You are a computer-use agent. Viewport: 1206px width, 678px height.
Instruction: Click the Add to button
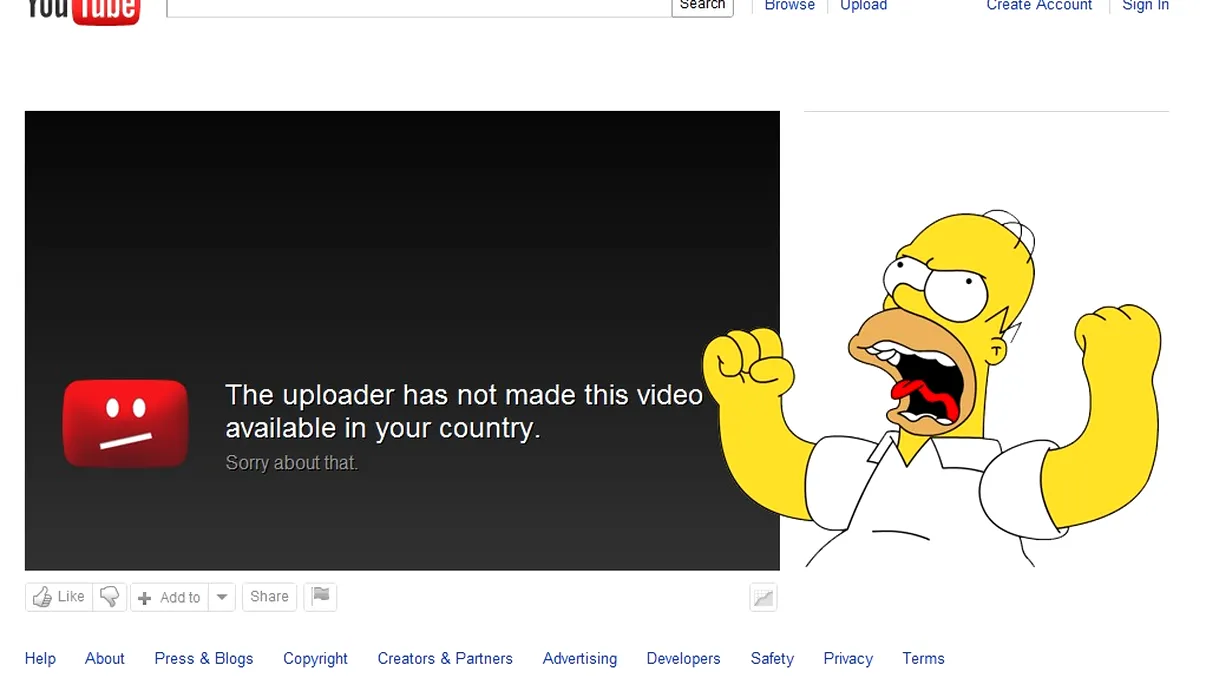[169, 597]
